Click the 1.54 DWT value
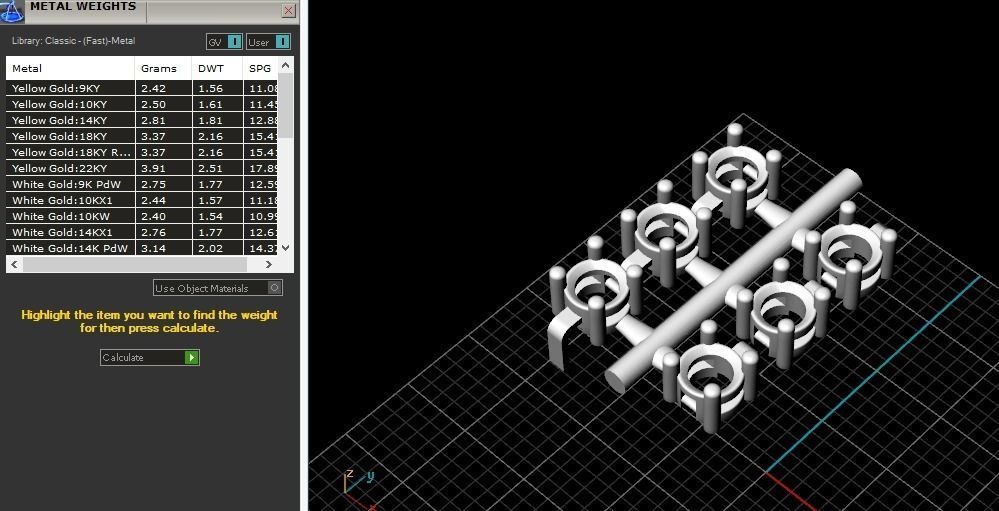 coord(210,216)
